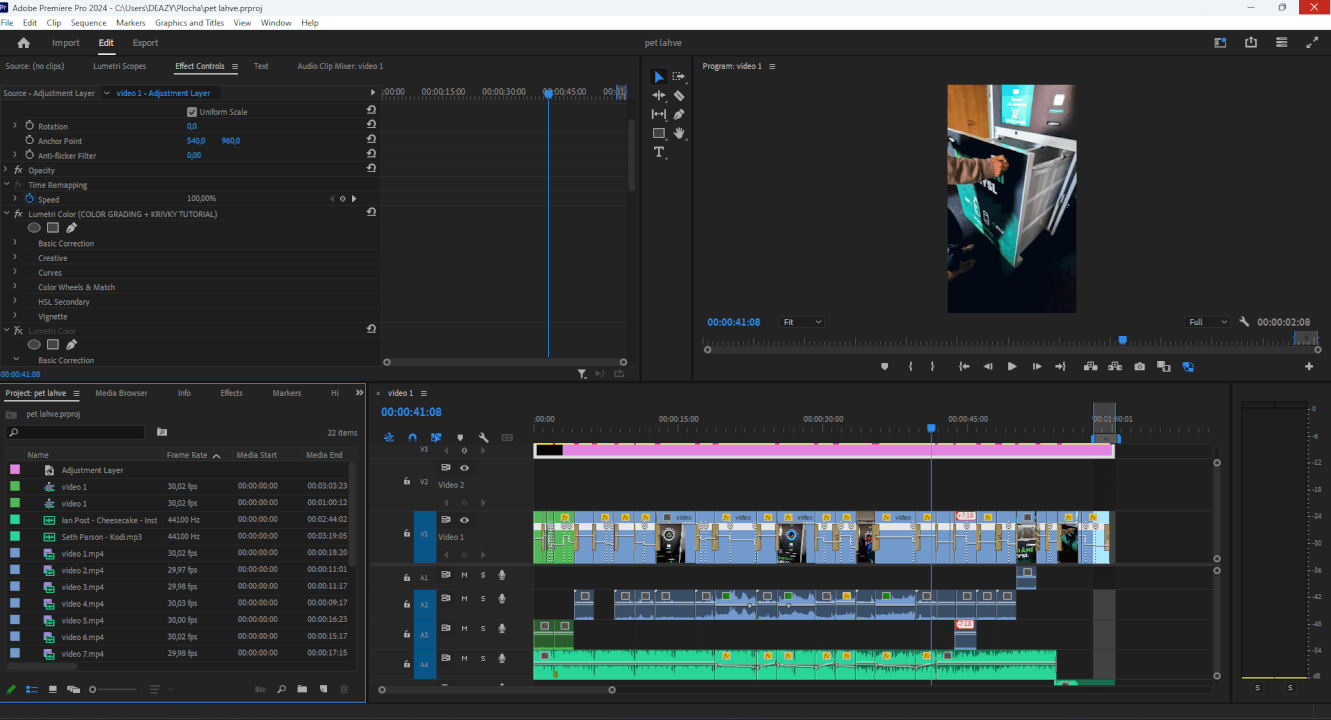Uncheck the Uniform Scale checkbox

(x=192, y=111)
